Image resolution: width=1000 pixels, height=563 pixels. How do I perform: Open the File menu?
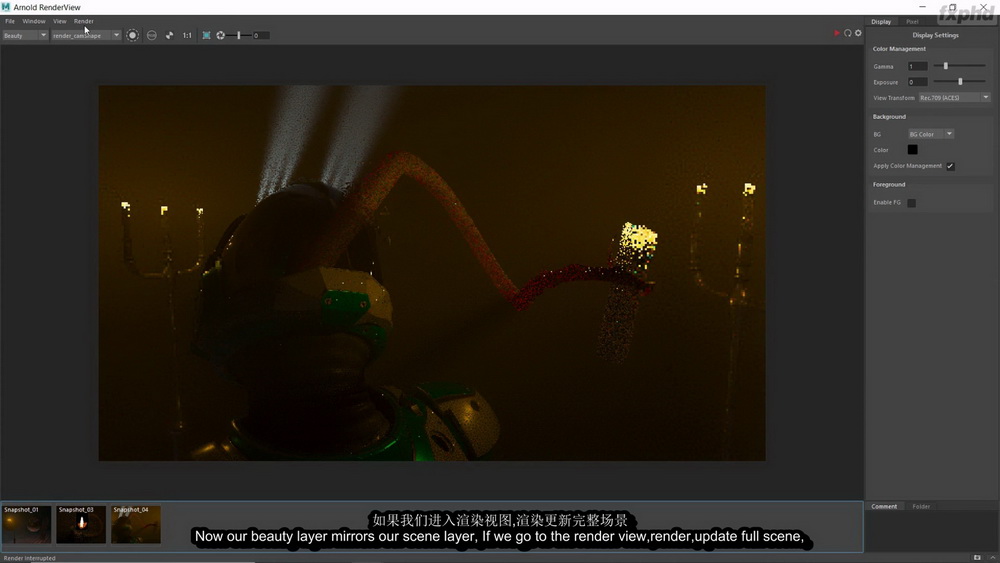(x=10, y=21)
